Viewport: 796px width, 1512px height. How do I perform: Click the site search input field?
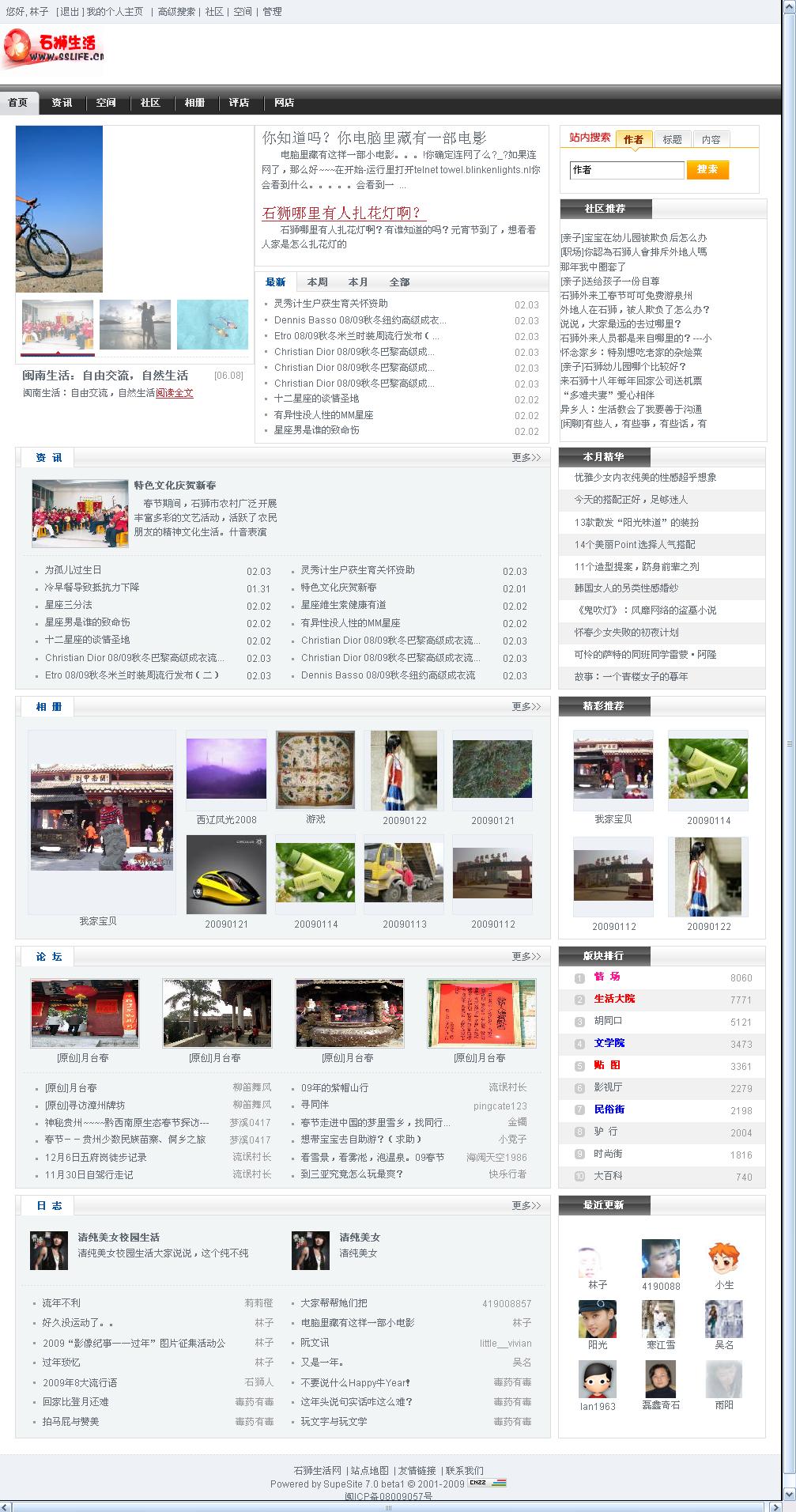(627, 170)
